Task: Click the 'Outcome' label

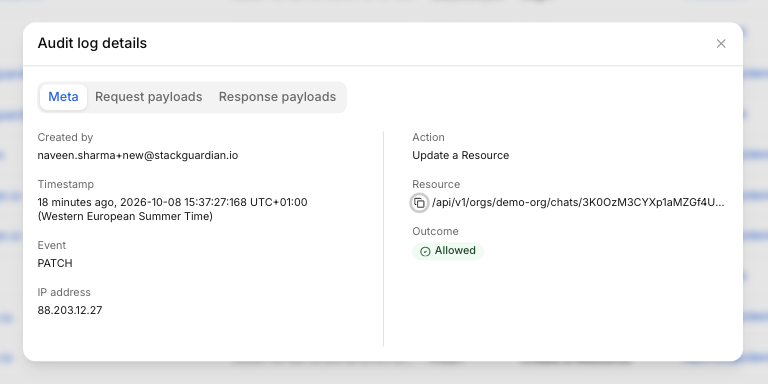Action: coord(435,231)
